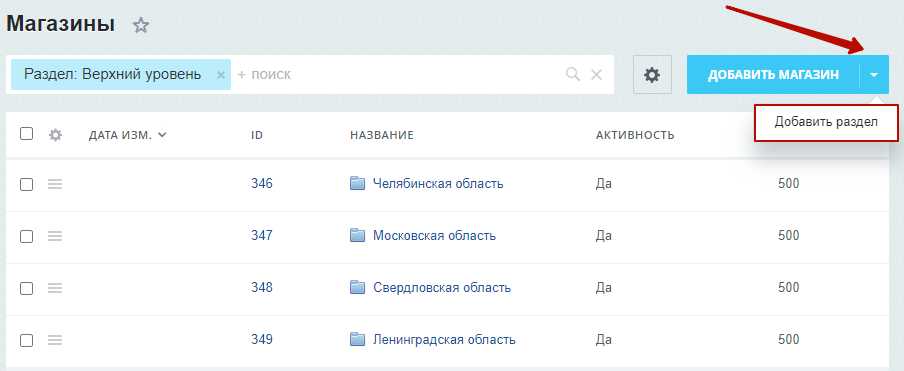
Task: Click folder icon of Московская область
Action: [x=358, y=236]
